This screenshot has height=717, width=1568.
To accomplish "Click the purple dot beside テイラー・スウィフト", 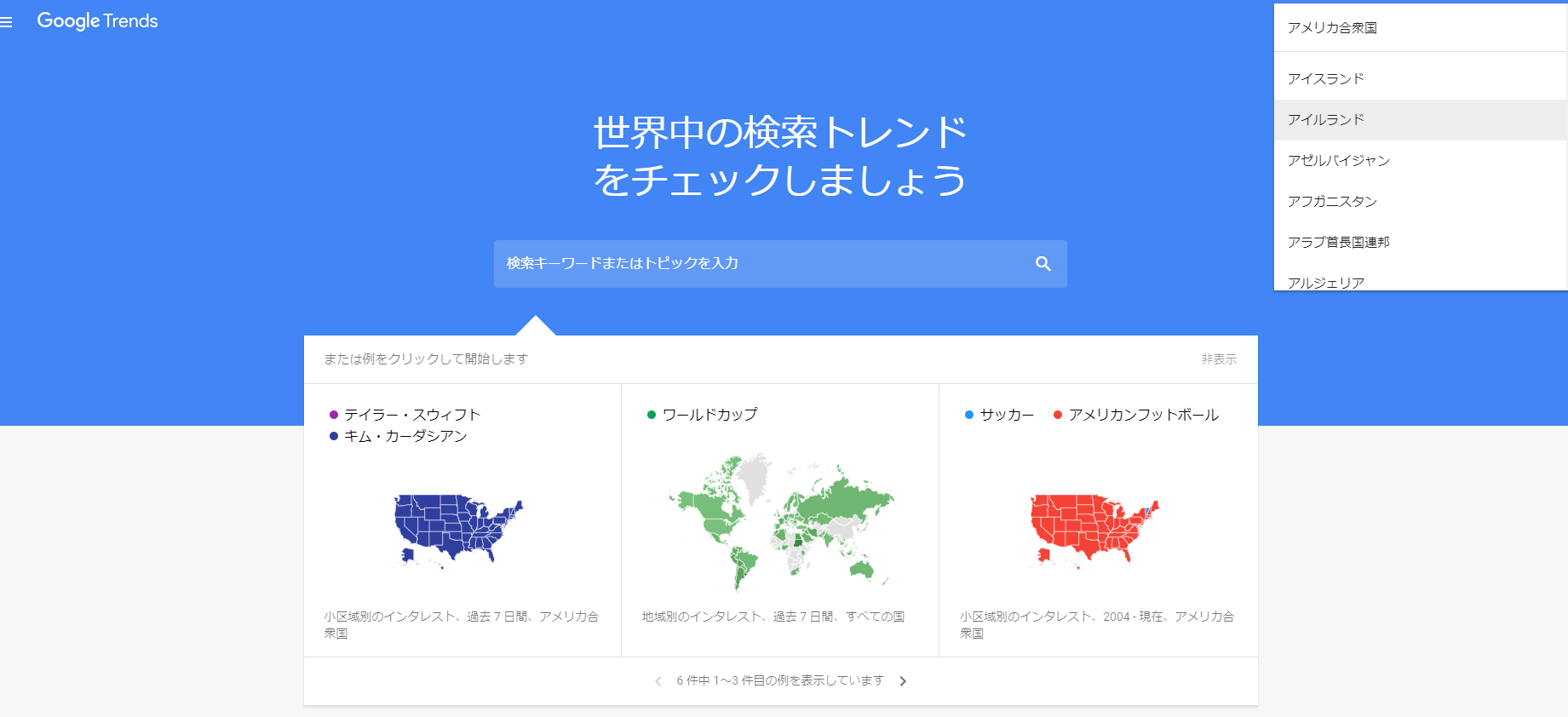I will tap(334, 415).
